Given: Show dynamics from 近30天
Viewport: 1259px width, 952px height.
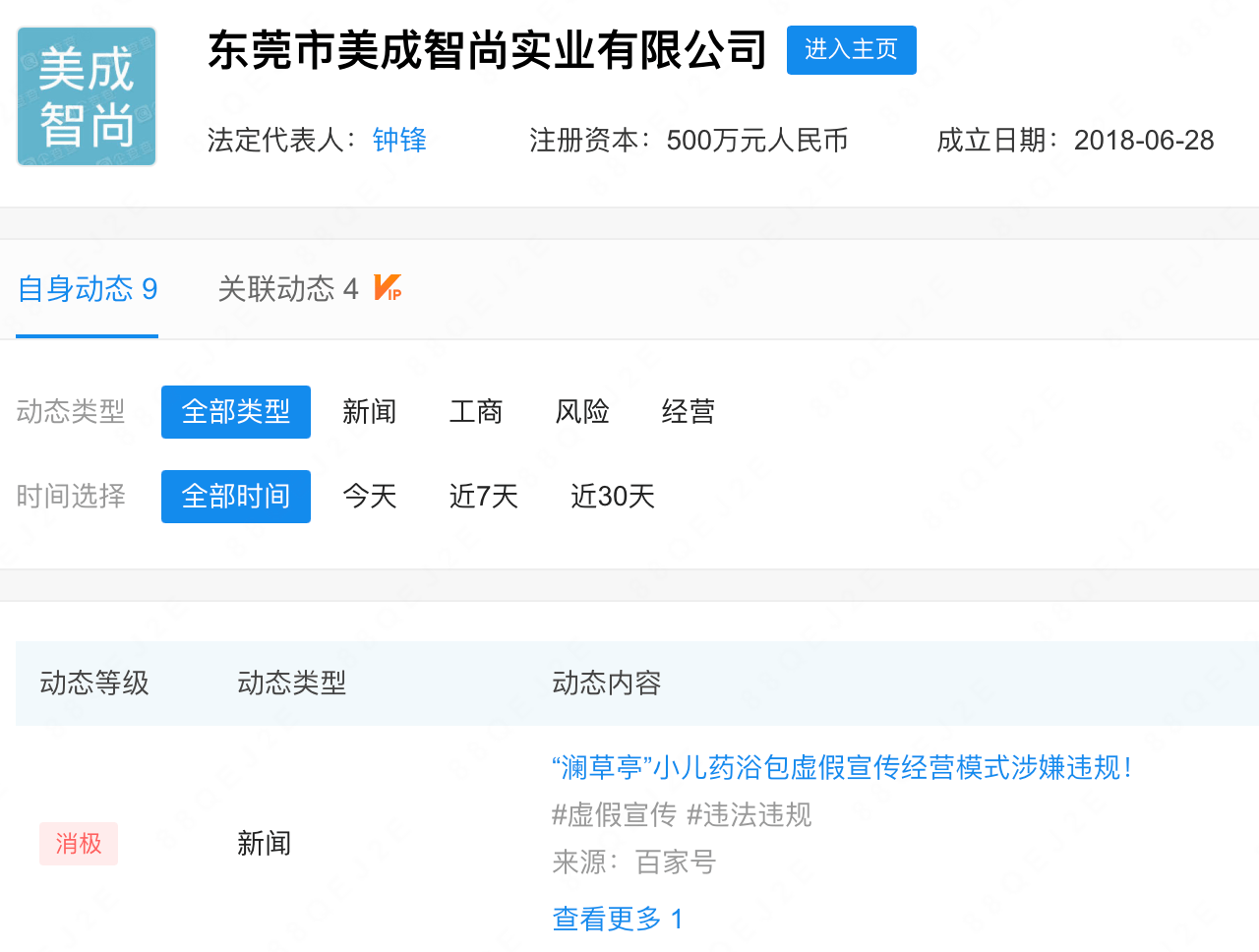Looking at the screenshot, I should click(x=613, y=497).
